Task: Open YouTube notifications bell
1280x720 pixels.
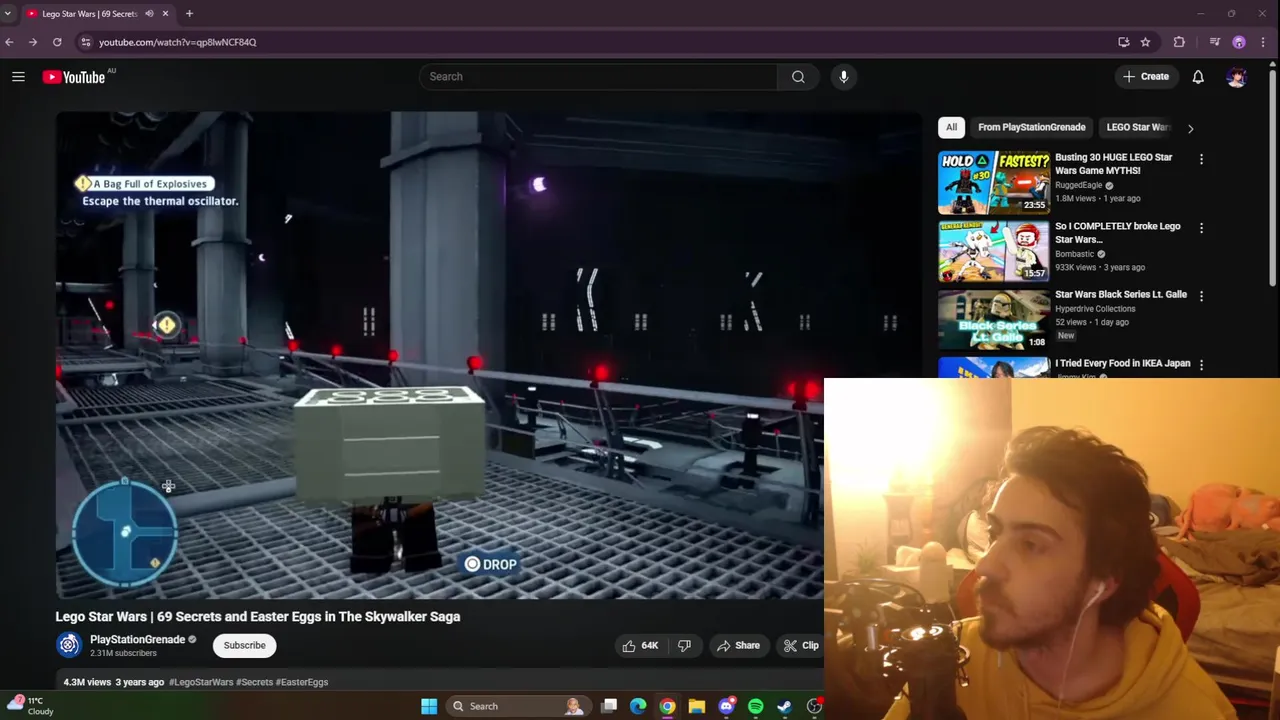Action: tap(1198, 77)
